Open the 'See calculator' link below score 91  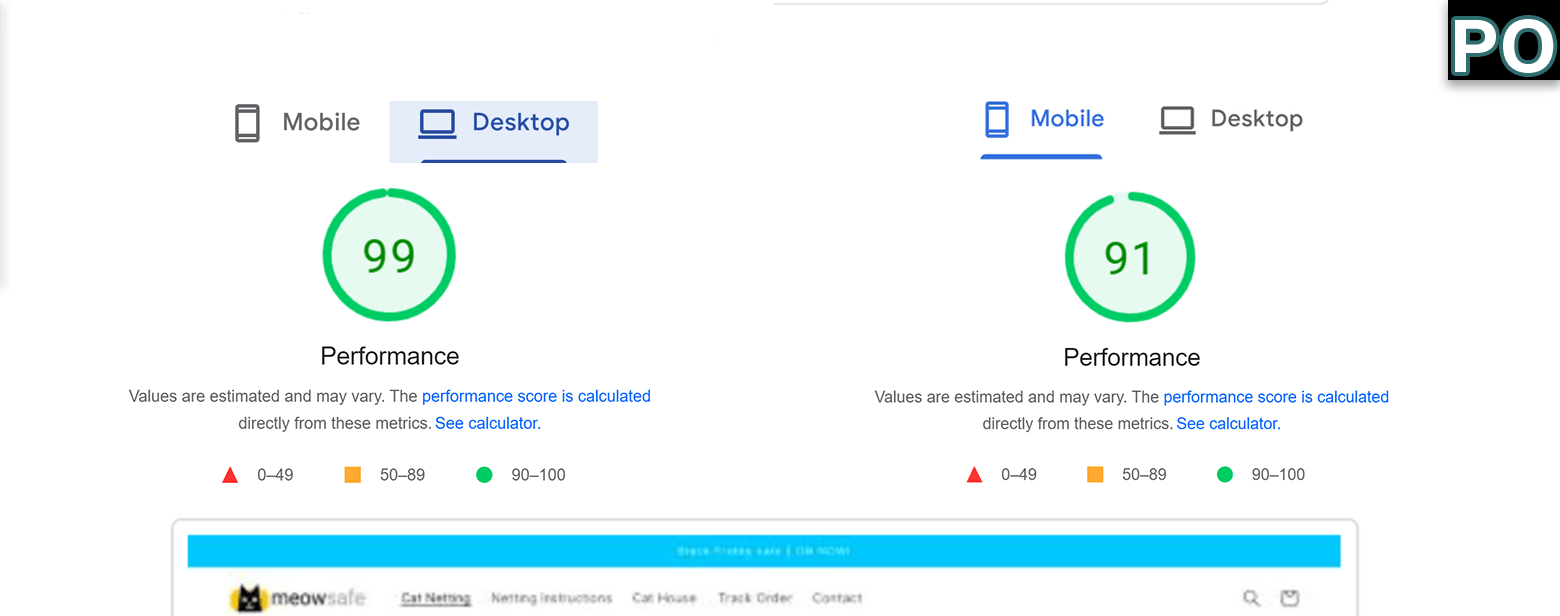(1228, 423)
